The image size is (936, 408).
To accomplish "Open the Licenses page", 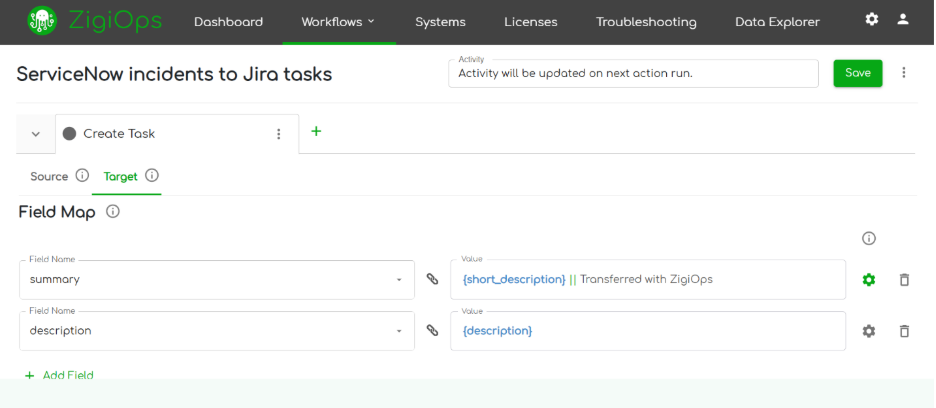I will [x=531, y=22].
